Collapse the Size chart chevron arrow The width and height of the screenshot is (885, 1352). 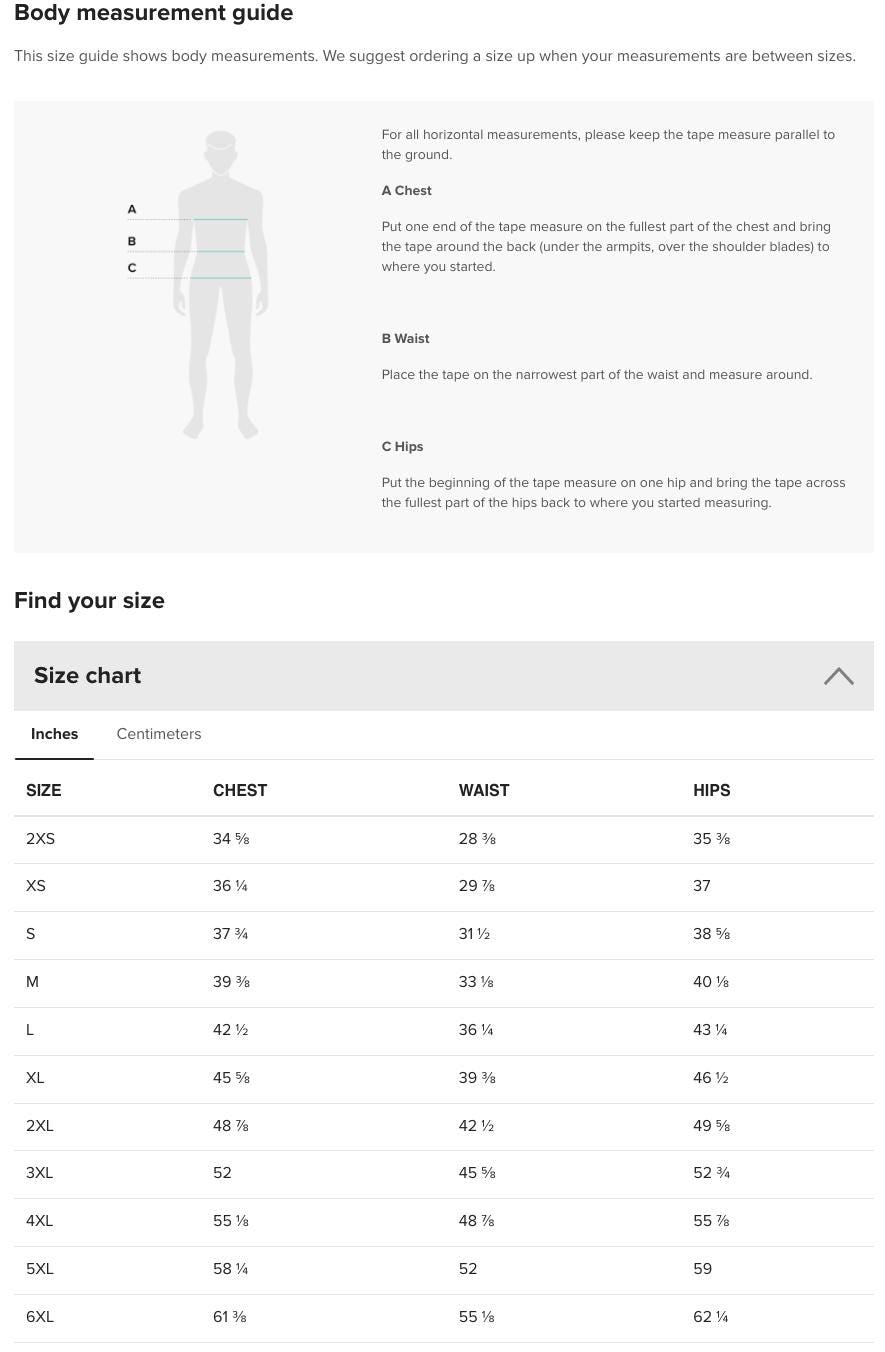838,677
